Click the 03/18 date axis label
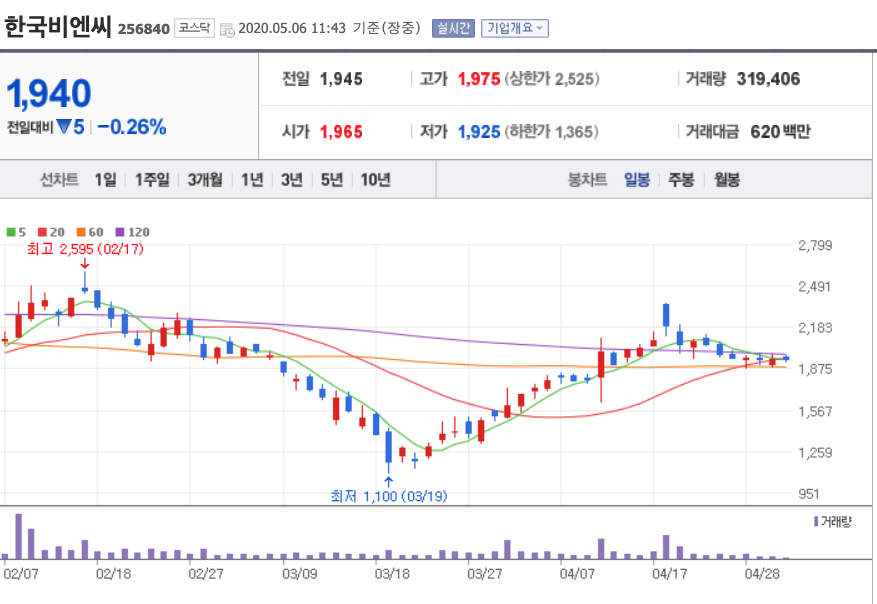Viewport: 877px width, 604px height. [392, 574]
